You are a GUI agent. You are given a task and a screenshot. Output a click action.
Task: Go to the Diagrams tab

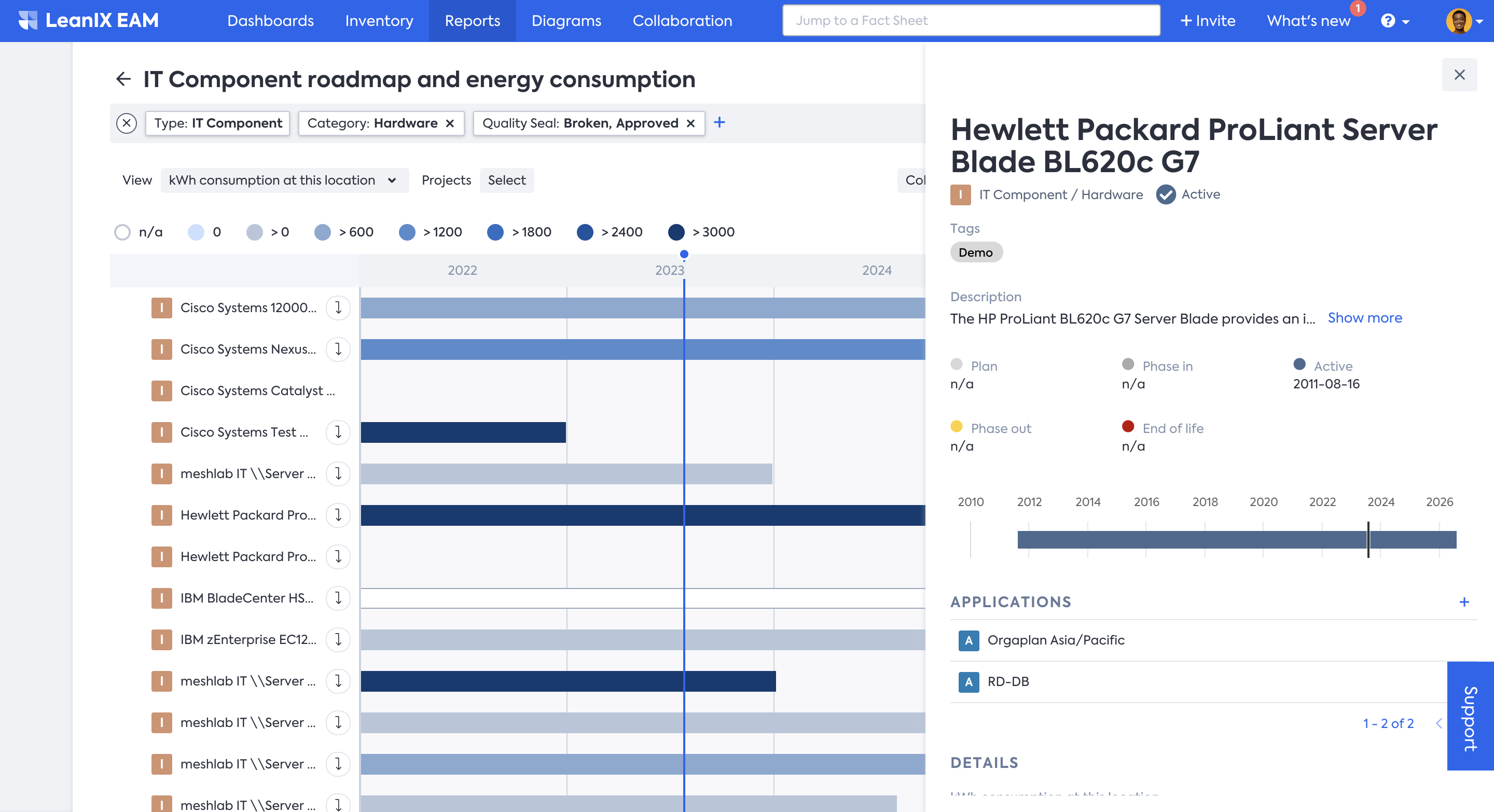[x=566, y=21]
